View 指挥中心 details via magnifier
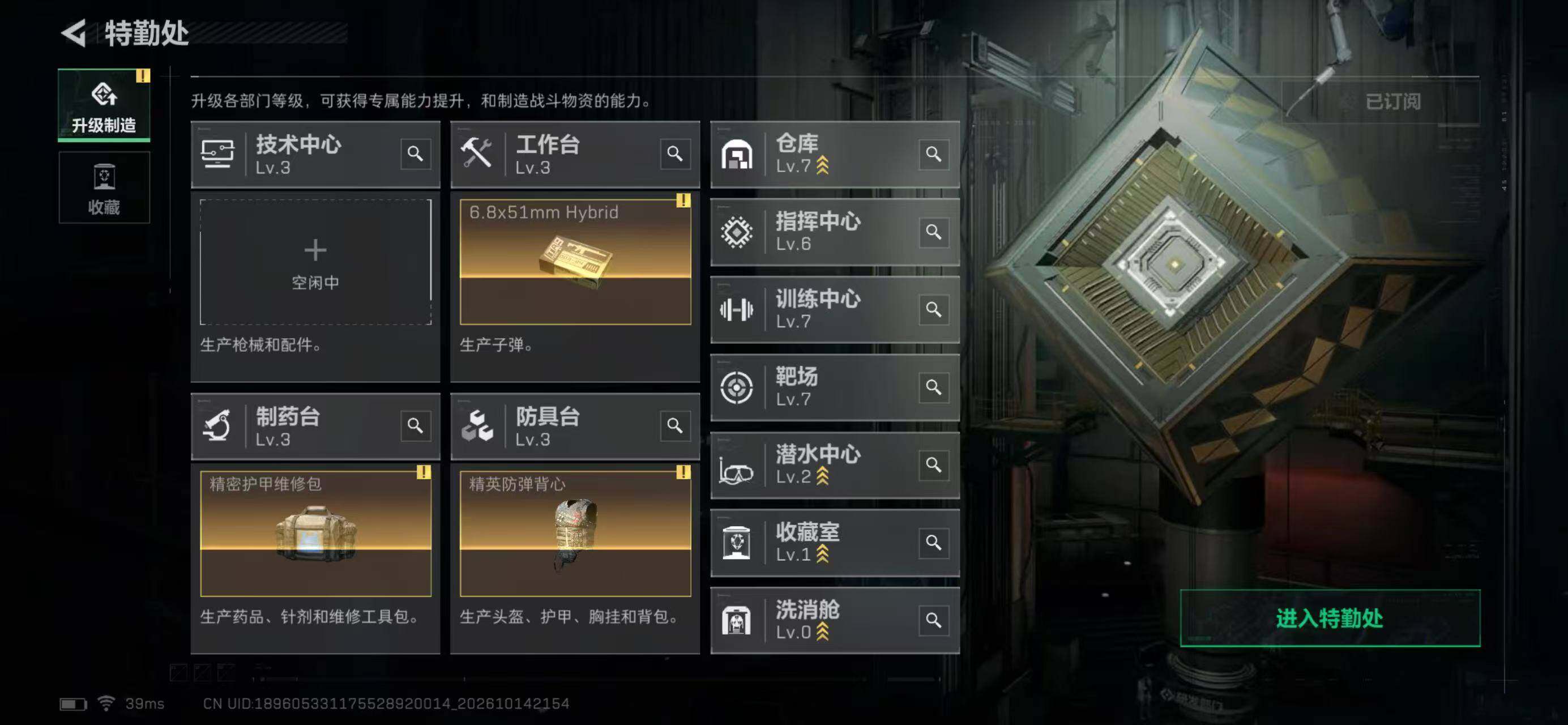This screenshot has height=725, width=1568. coord(934,231)
